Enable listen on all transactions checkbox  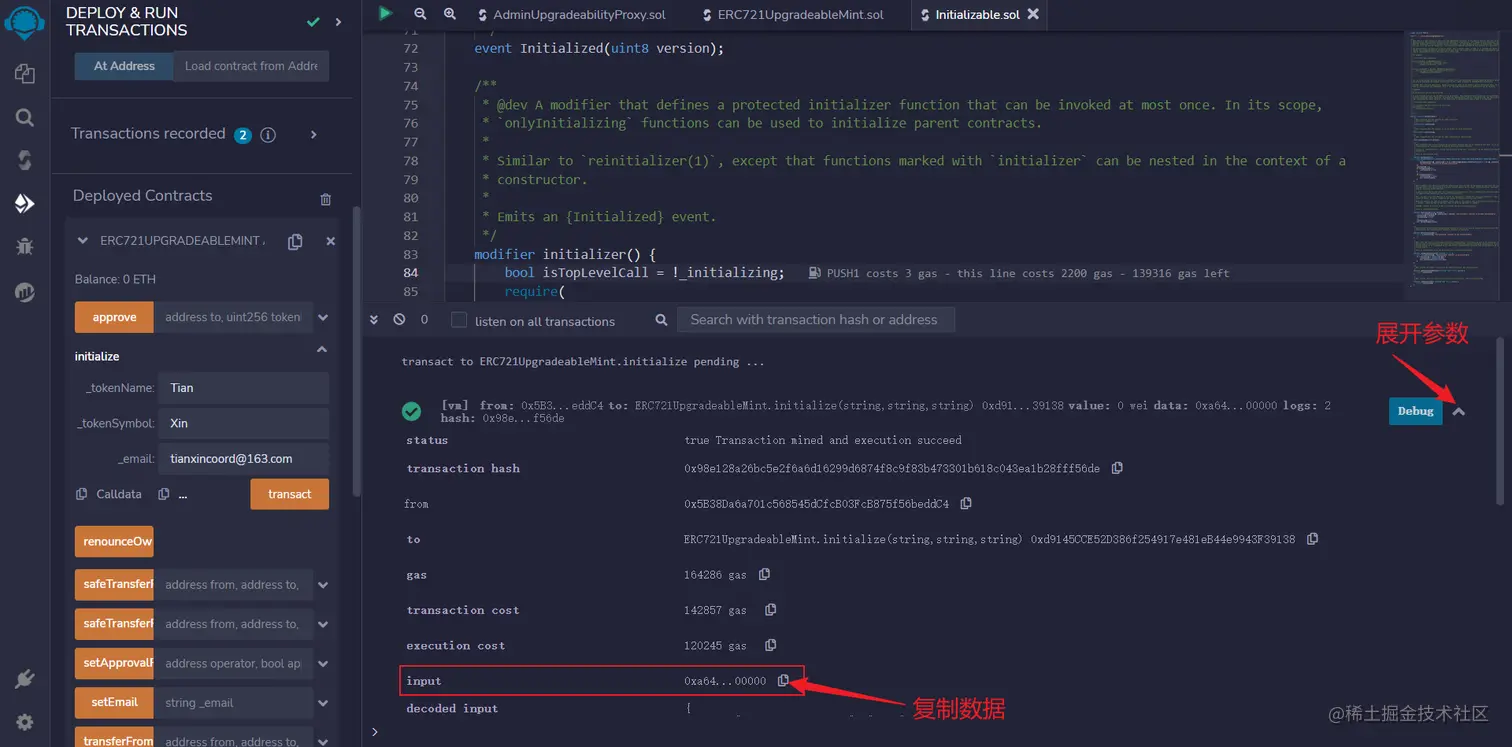459,320
